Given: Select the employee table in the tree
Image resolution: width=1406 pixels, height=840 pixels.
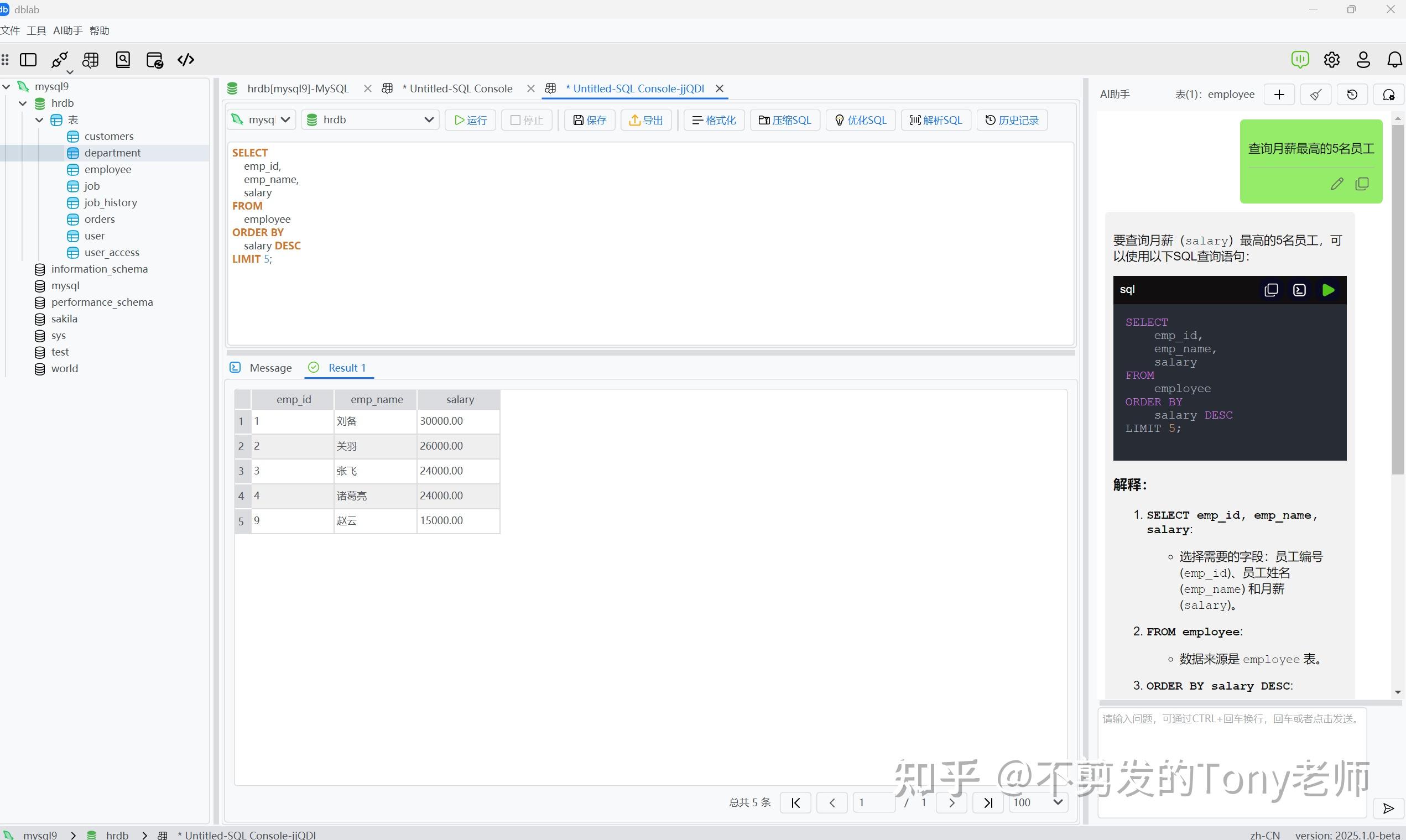Looking at the screenshot, I should (x=107, y=169).
